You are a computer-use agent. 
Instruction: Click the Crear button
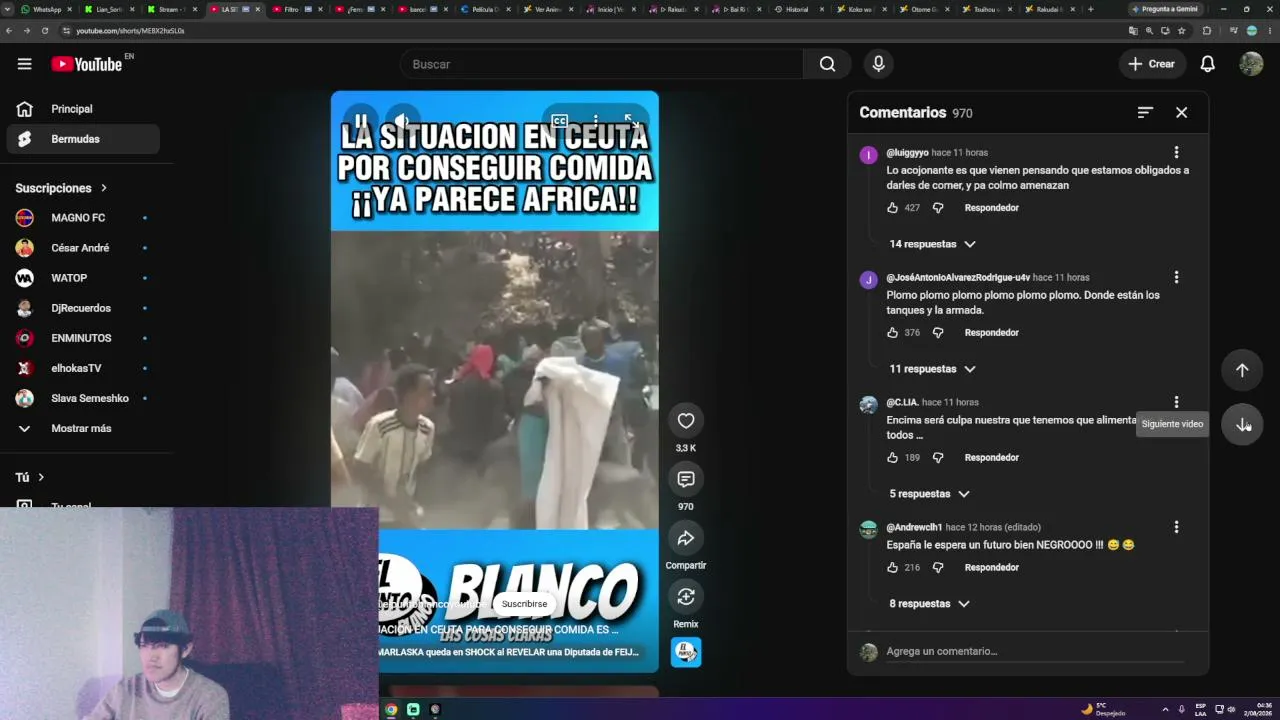click(x=1152, y=64)
